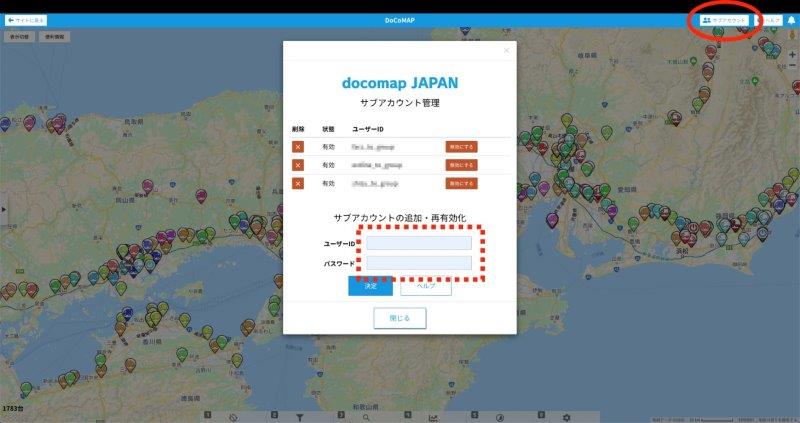Click the blue 決定 button

click(x=370, y=286)
